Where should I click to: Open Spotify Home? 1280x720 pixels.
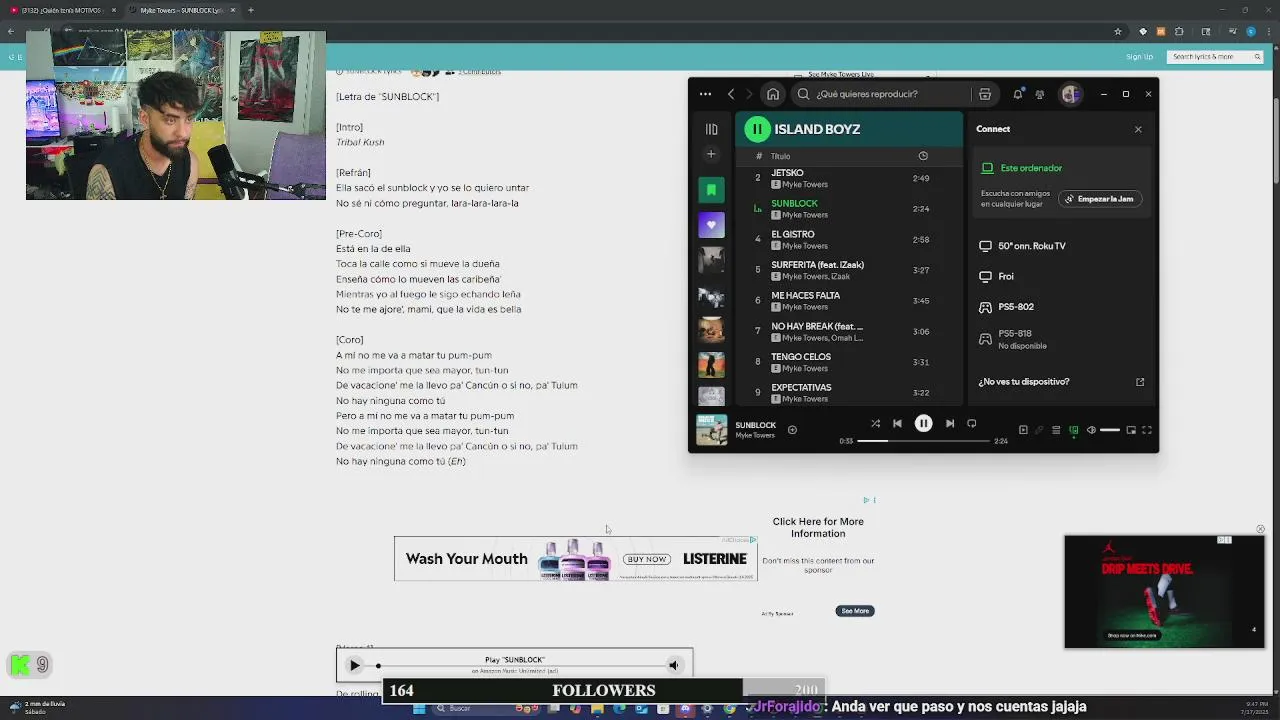773,94
